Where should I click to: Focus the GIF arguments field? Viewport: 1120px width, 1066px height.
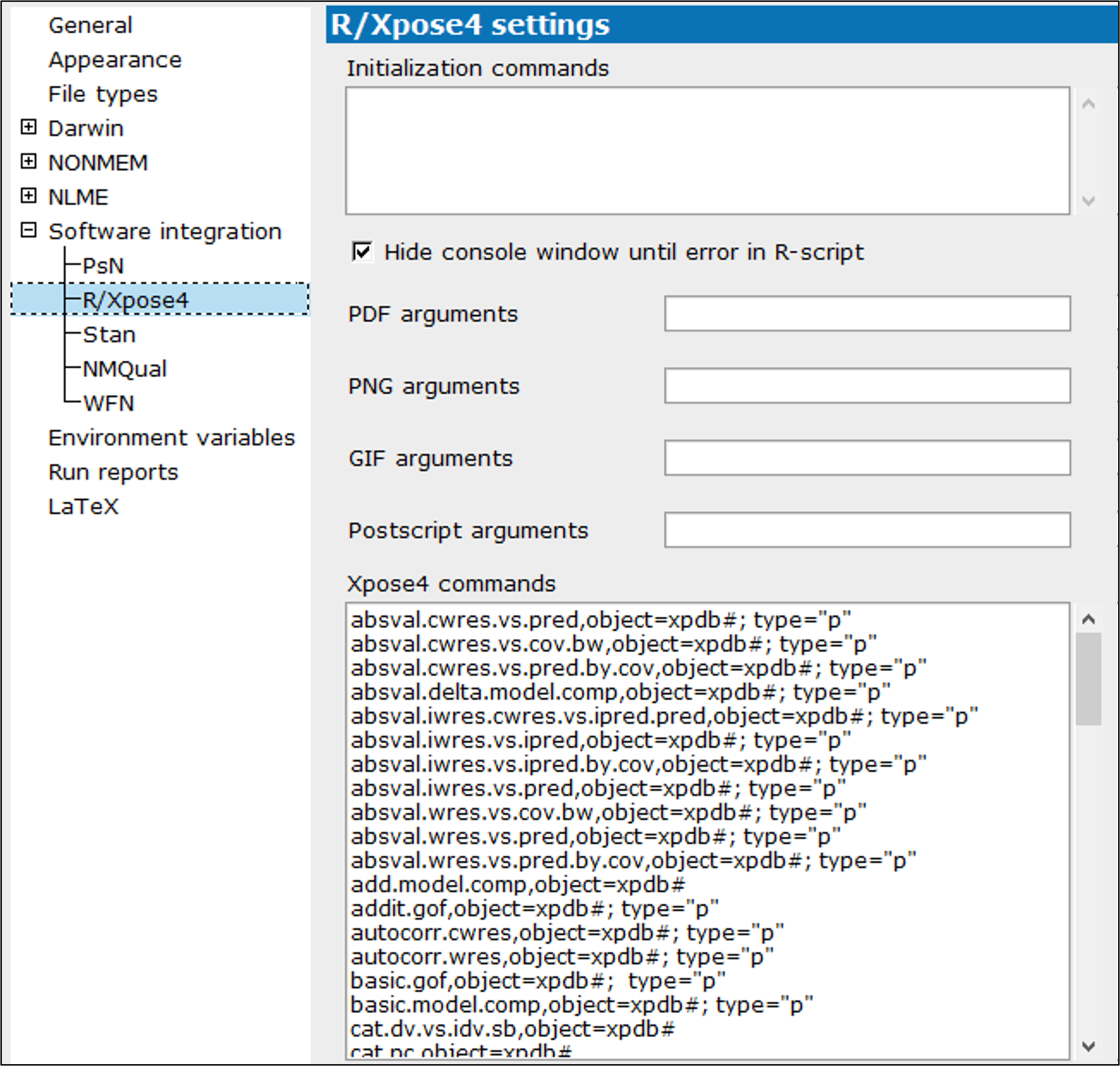click(x=867, y=457)
